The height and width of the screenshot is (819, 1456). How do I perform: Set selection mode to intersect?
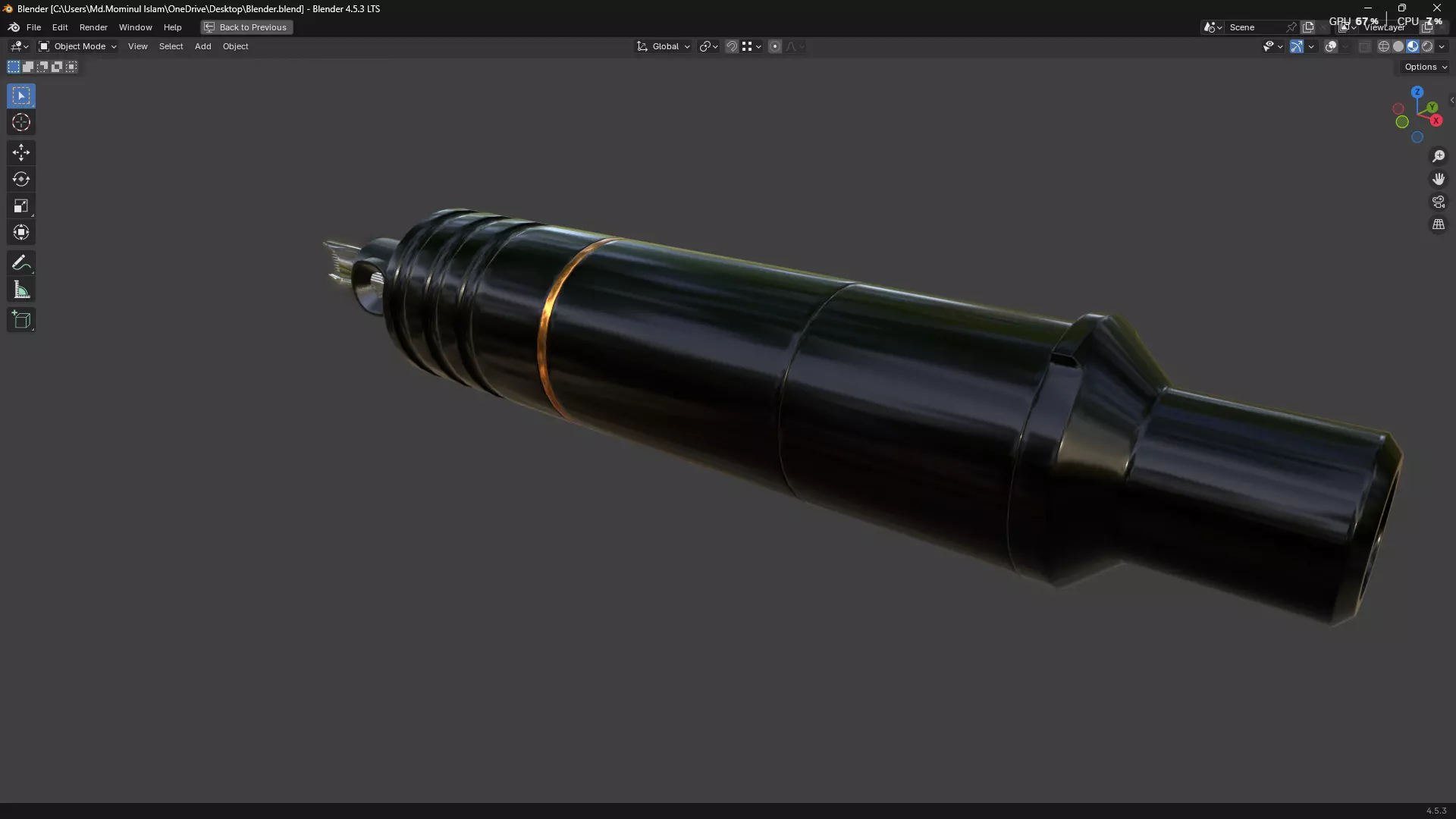click(x=71, y=67)
